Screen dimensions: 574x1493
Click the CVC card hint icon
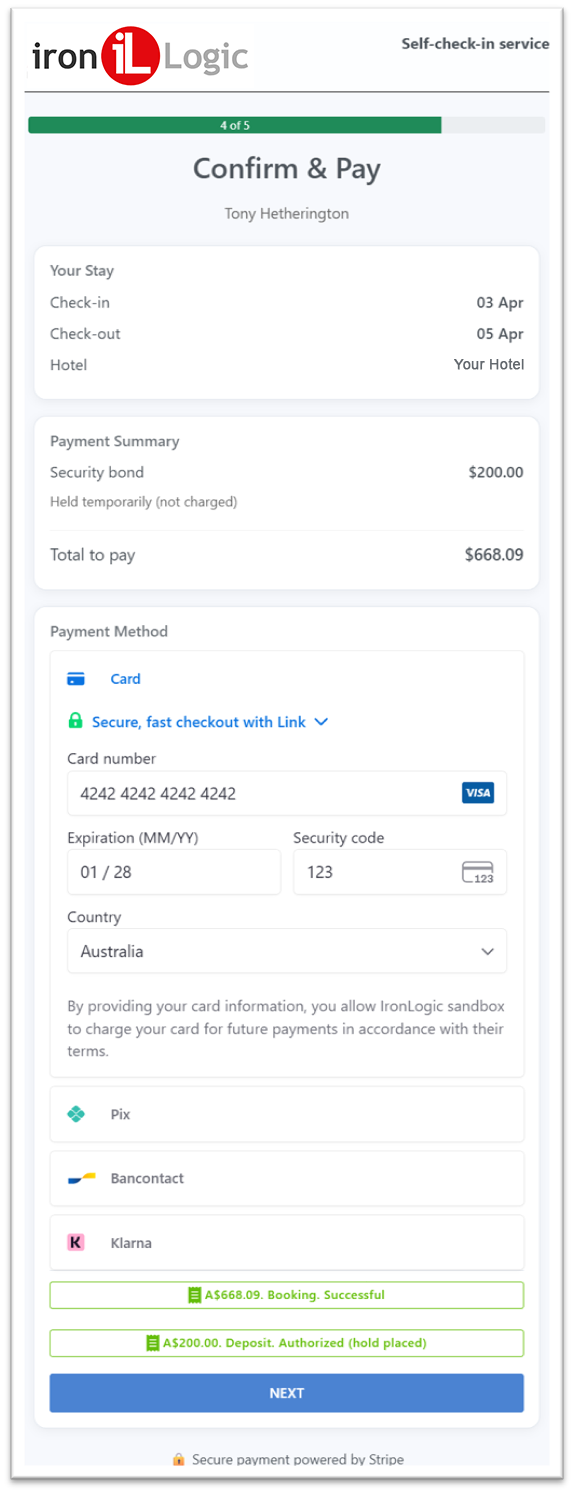[x=478, y=872]
